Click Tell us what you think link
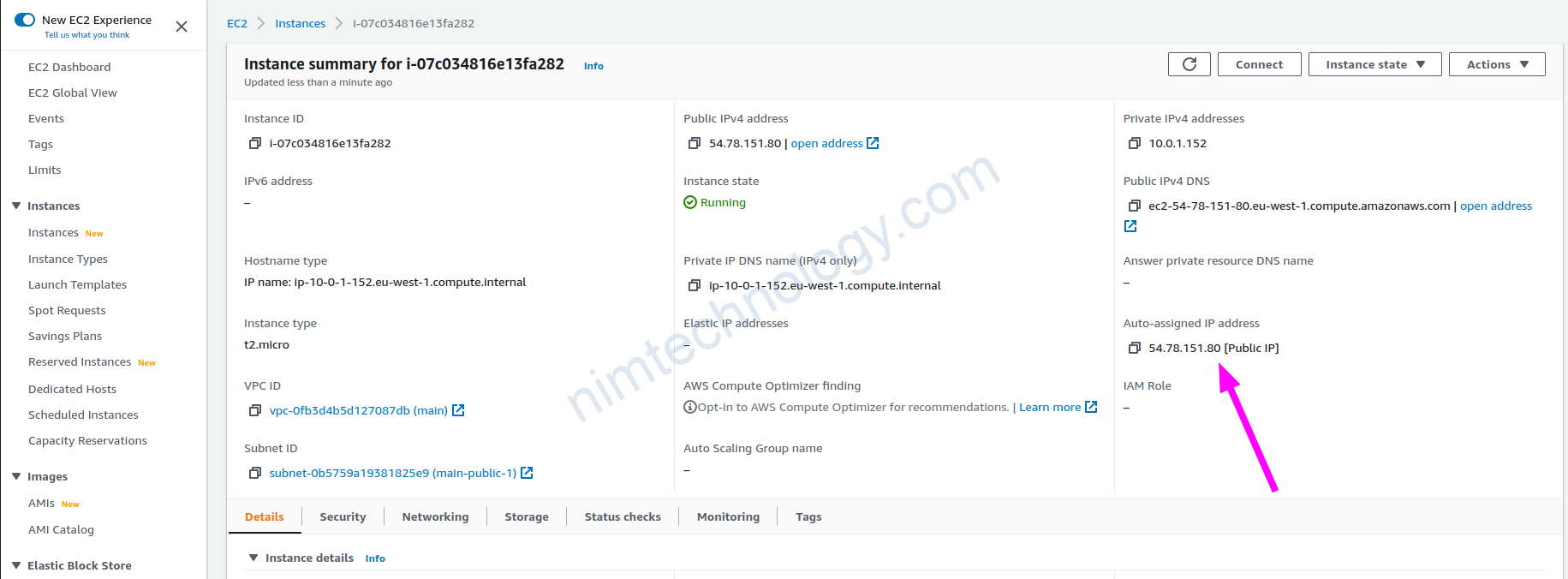Screen dimensions: 1568x579 coord(87,35)
